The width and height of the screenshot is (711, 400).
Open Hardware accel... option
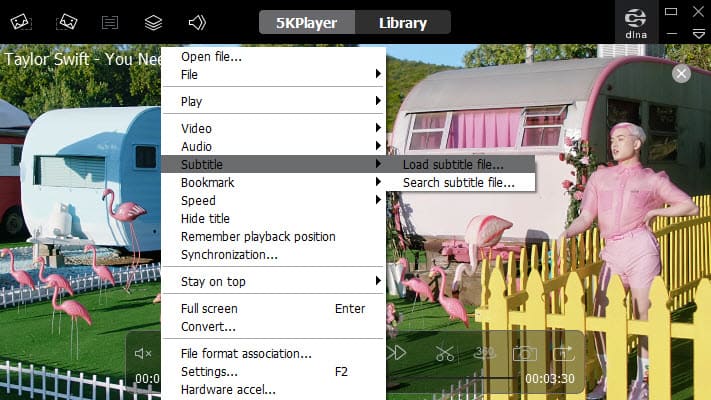(x=273, y=390)
